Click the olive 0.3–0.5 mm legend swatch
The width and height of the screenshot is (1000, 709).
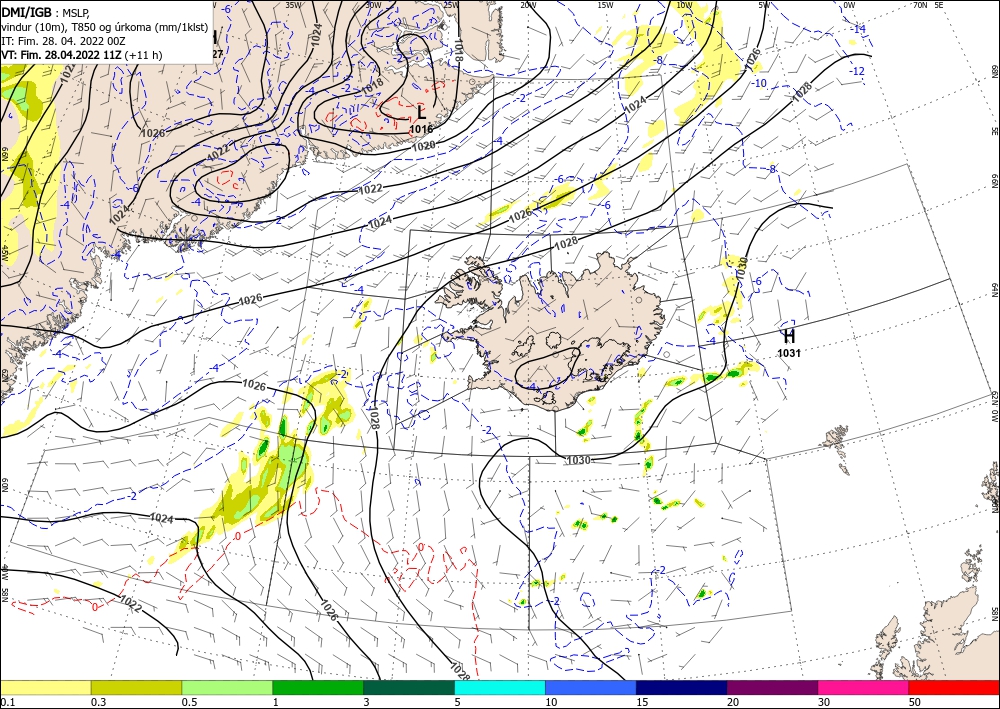[x=136, y=687]
